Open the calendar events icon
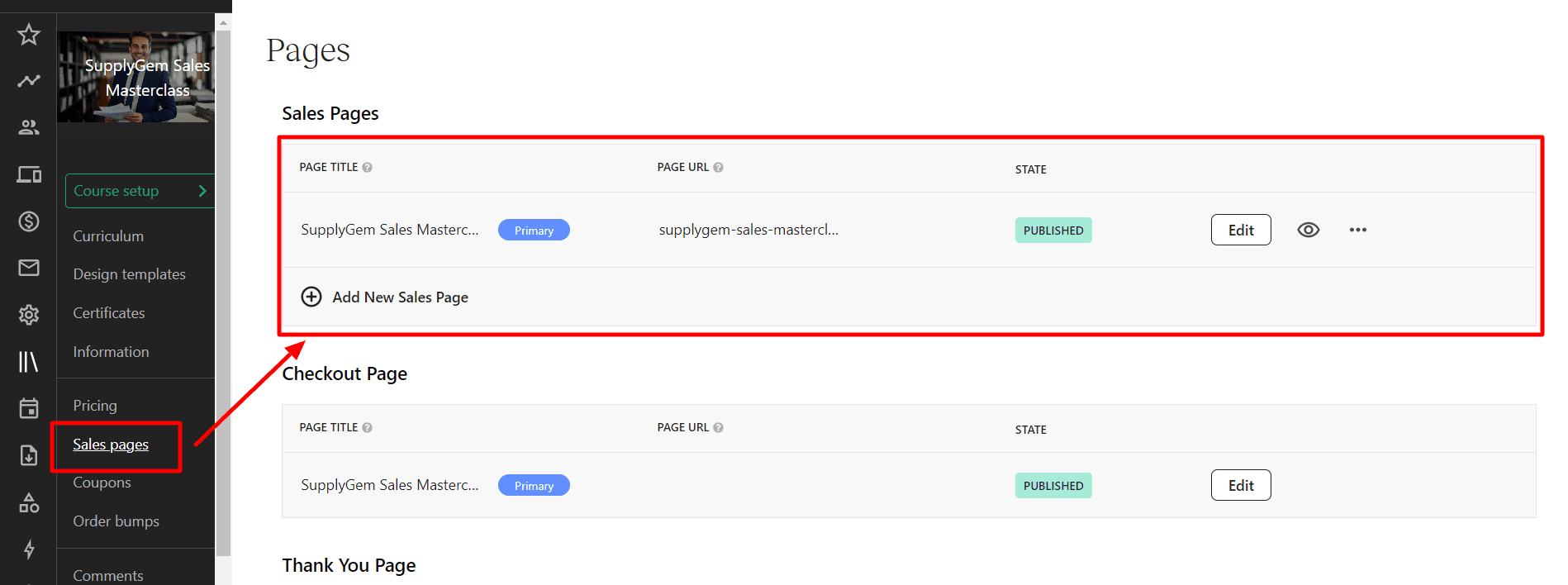The height and width of the screenshot is (585, 1568). [x=29, y=408]
